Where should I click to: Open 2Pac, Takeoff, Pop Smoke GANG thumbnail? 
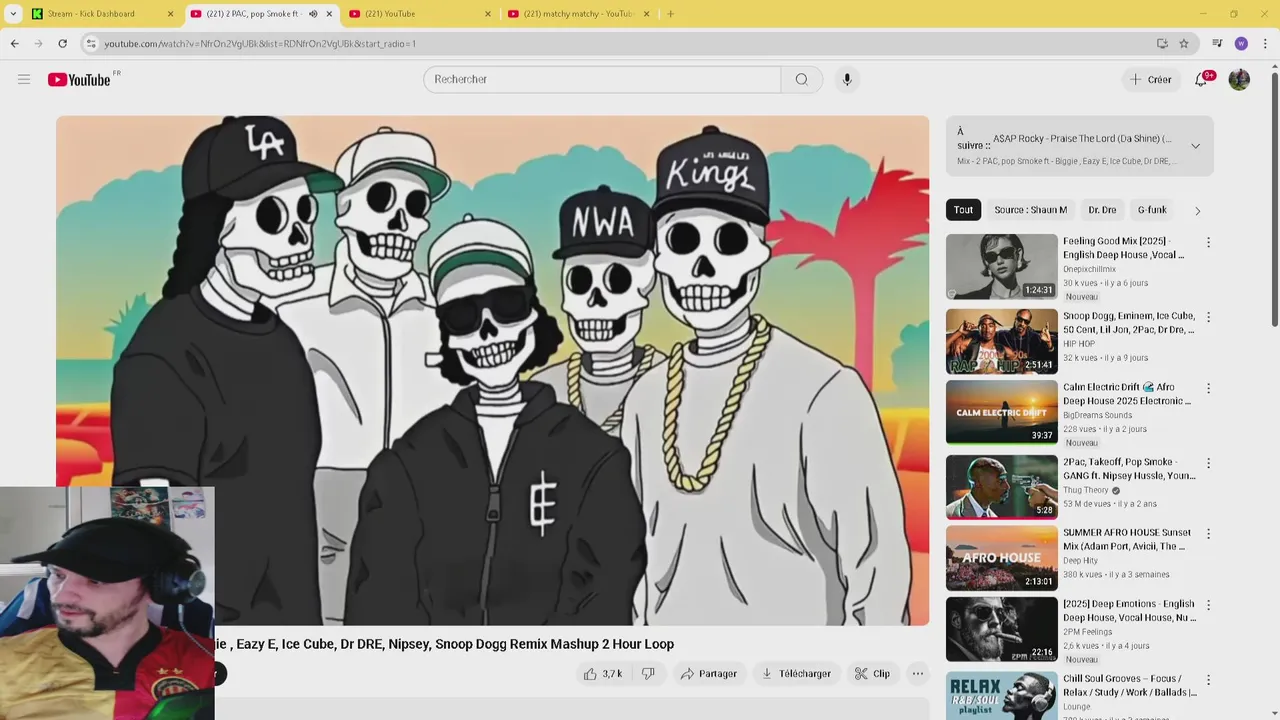[x=1001, y=487]
